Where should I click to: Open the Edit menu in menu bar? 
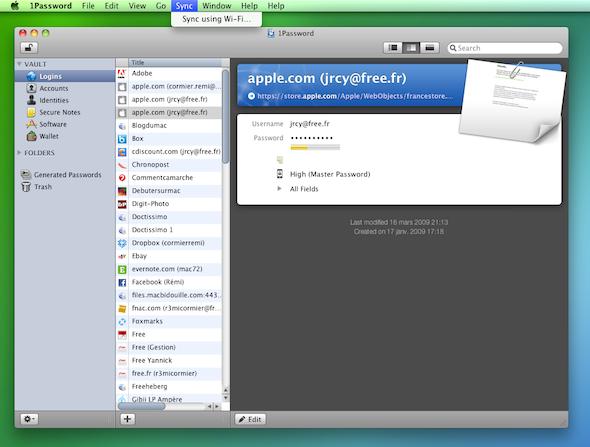[111, 6]
